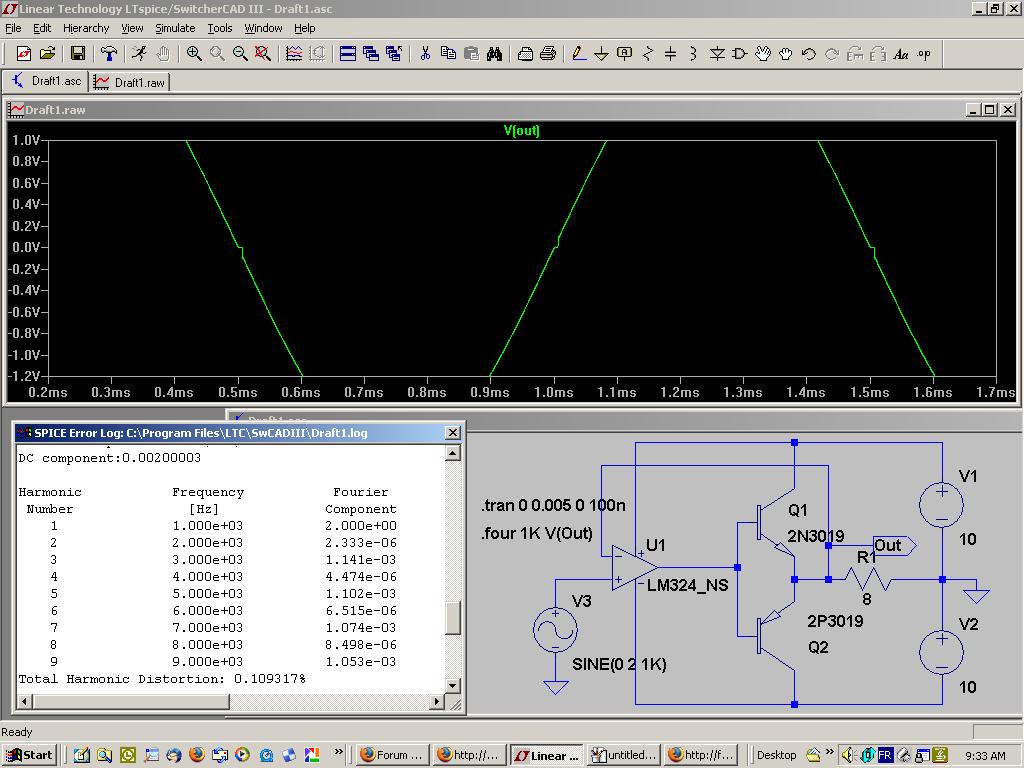Select the Wire pencil tool
The height and width of the screenshot is (768, 1024).
click(578, 54)
